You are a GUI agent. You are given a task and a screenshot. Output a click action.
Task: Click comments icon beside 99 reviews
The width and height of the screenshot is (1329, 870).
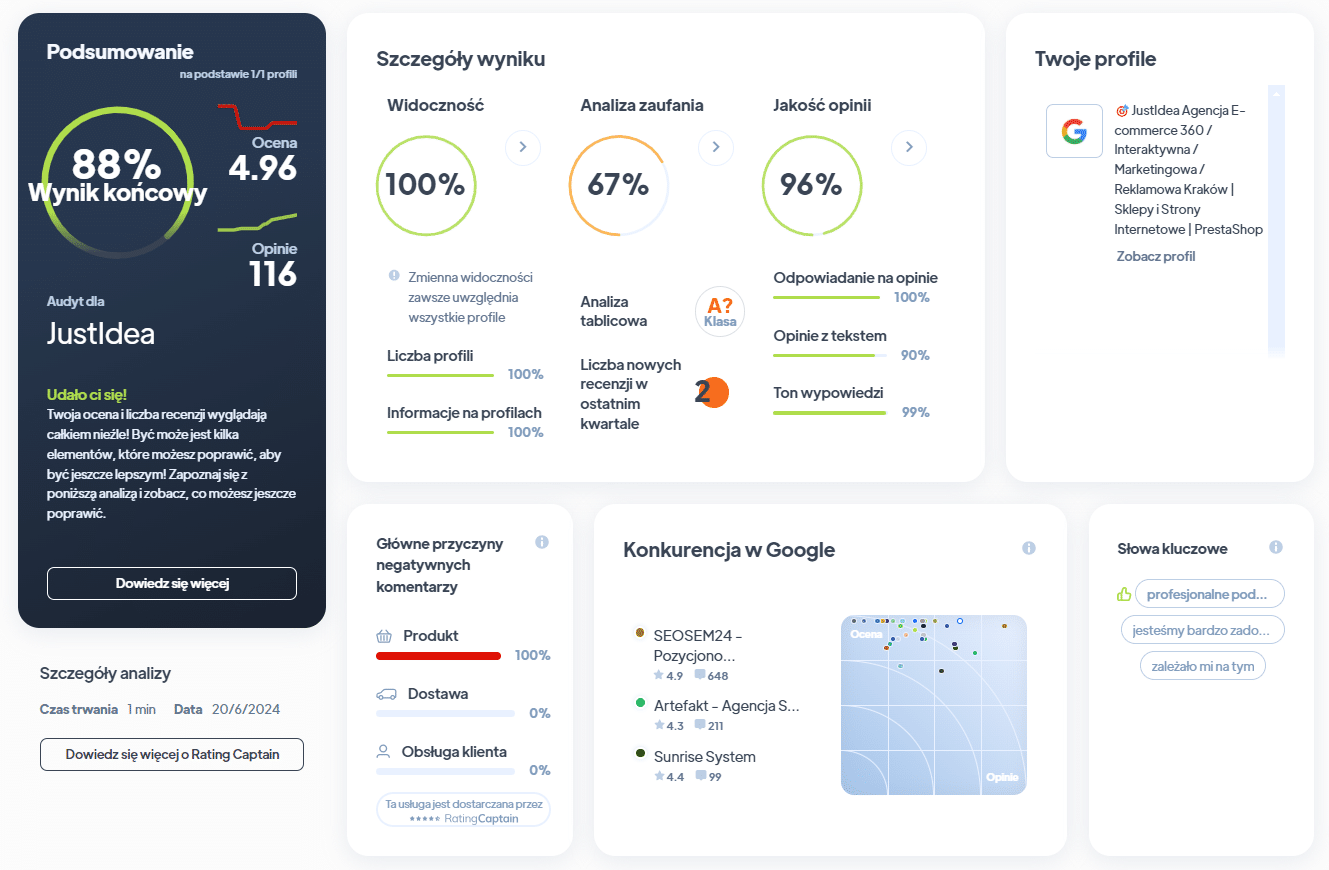(700, 776)
